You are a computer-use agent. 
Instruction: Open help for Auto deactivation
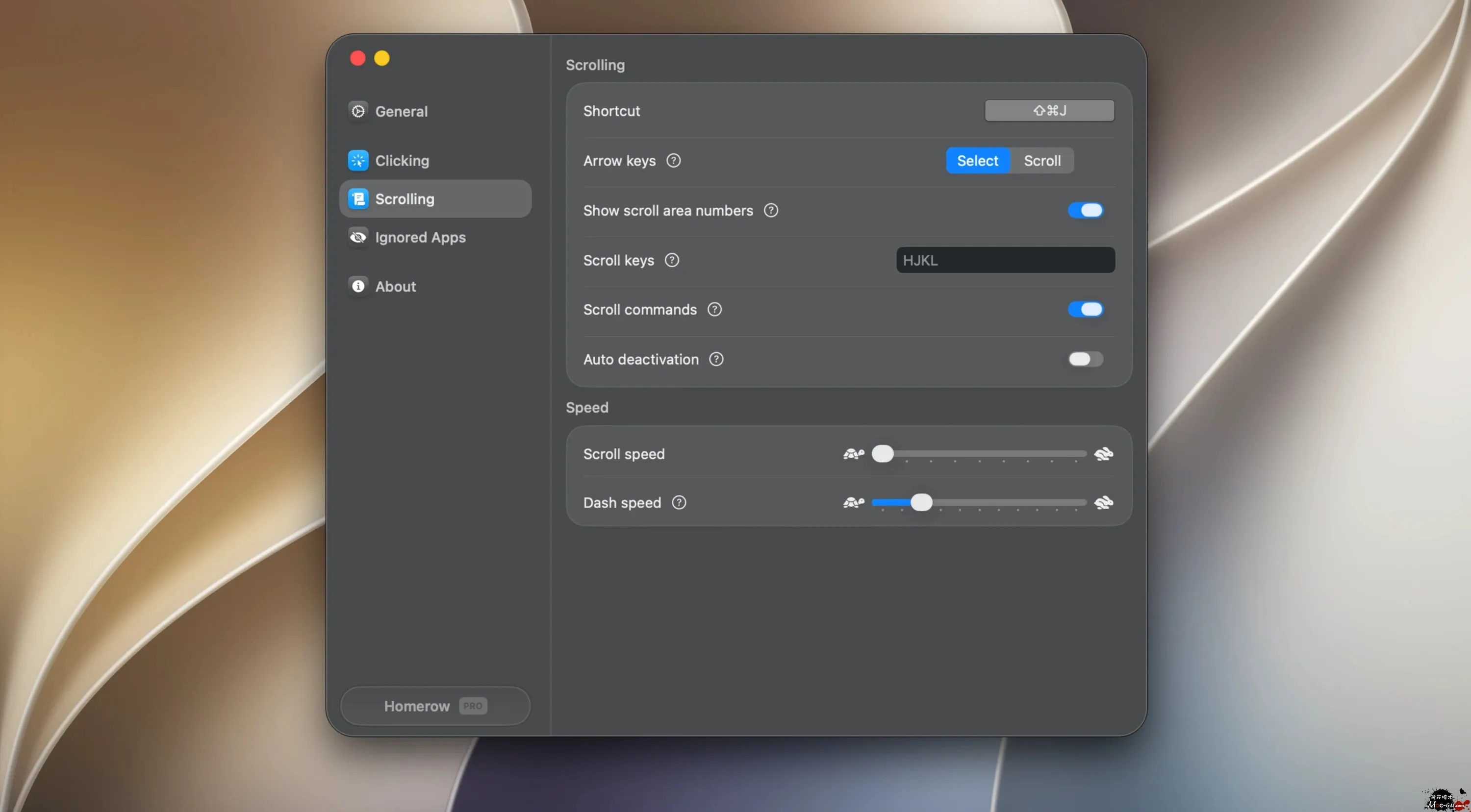[x=716, y=359]
